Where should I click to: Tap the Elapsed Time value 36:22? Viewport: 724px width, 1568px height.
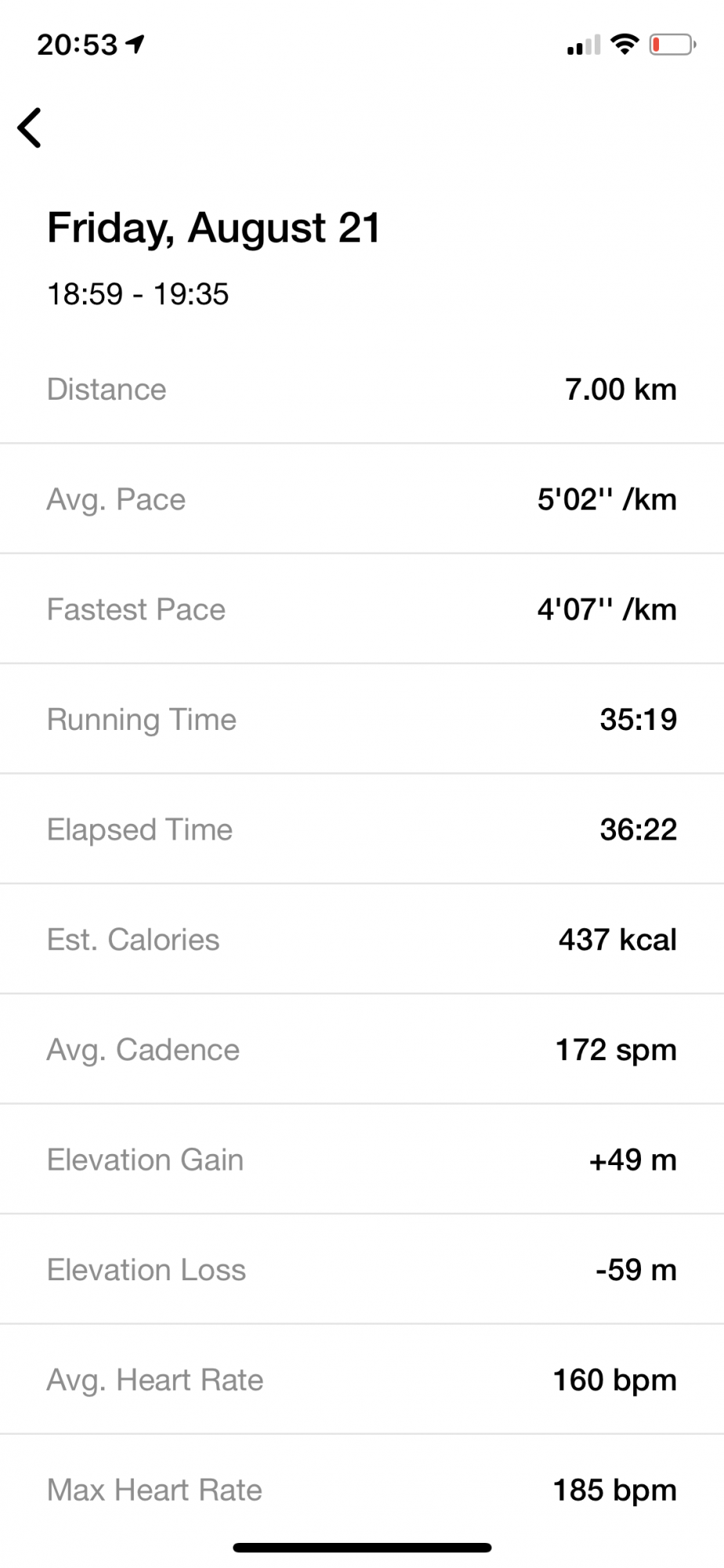click(x=638, y=829)
